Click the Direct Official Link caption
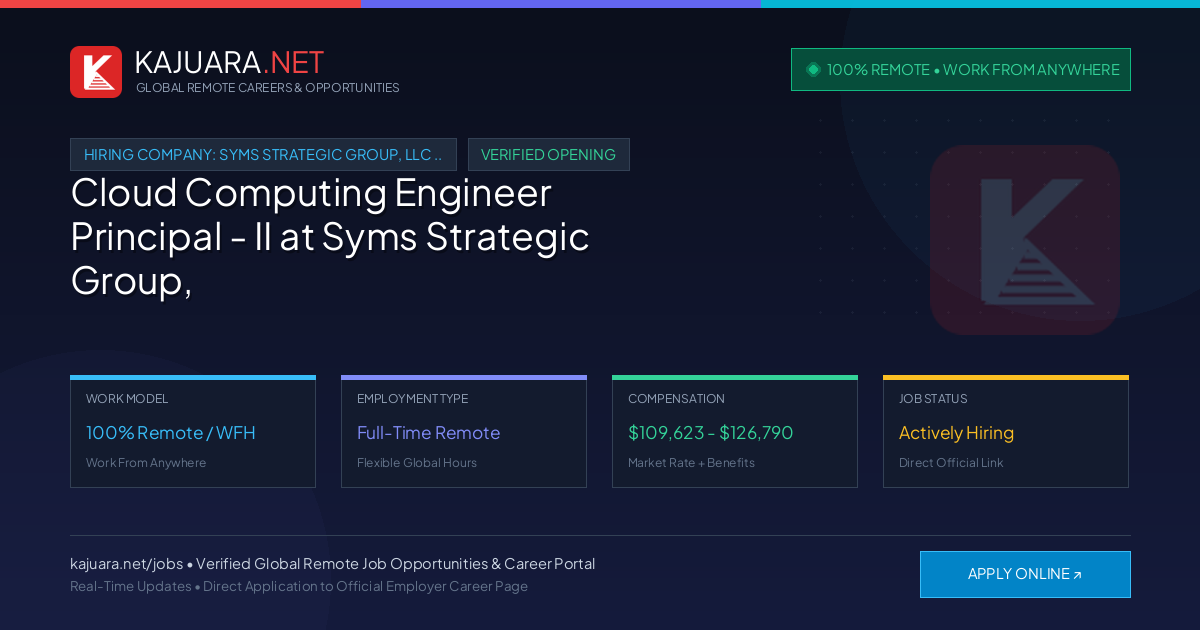The width and height of the screenshot is (1200, 630). [951, 463]
